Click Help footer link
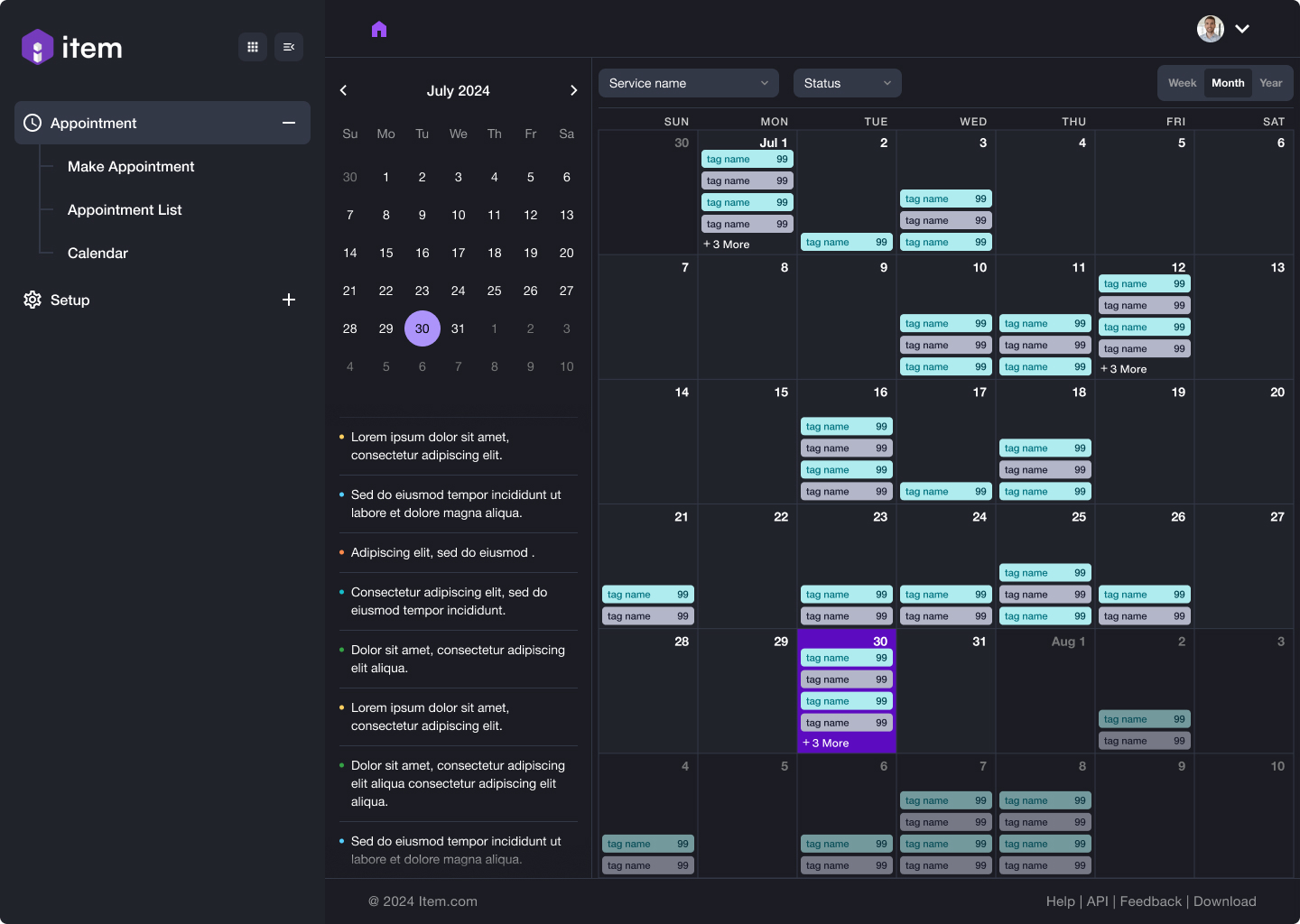 (1061, 901)
